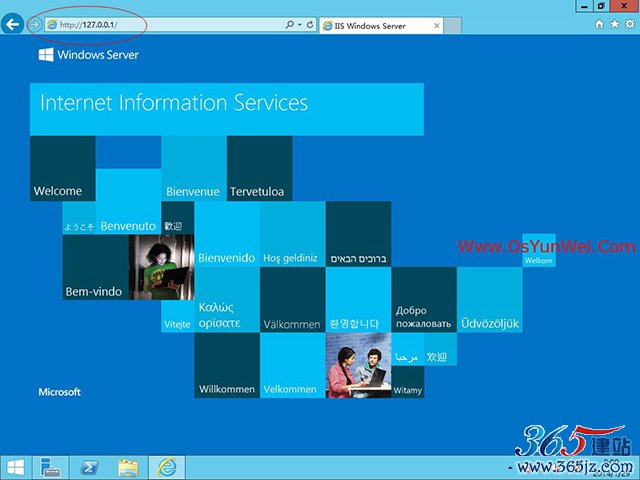The image size is (640, 480).
Task: Click the Hoş geldiniz tile
Action: [x=293, y=234]
